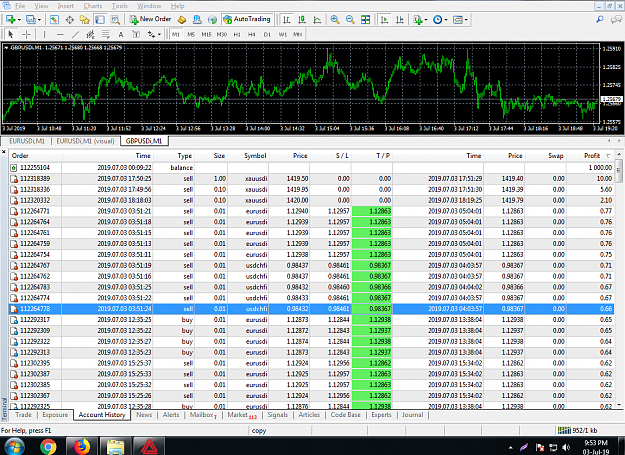Viewport: 625px width, 455px height.
Task: Tile chart windows icon
Action: point(365,20)
